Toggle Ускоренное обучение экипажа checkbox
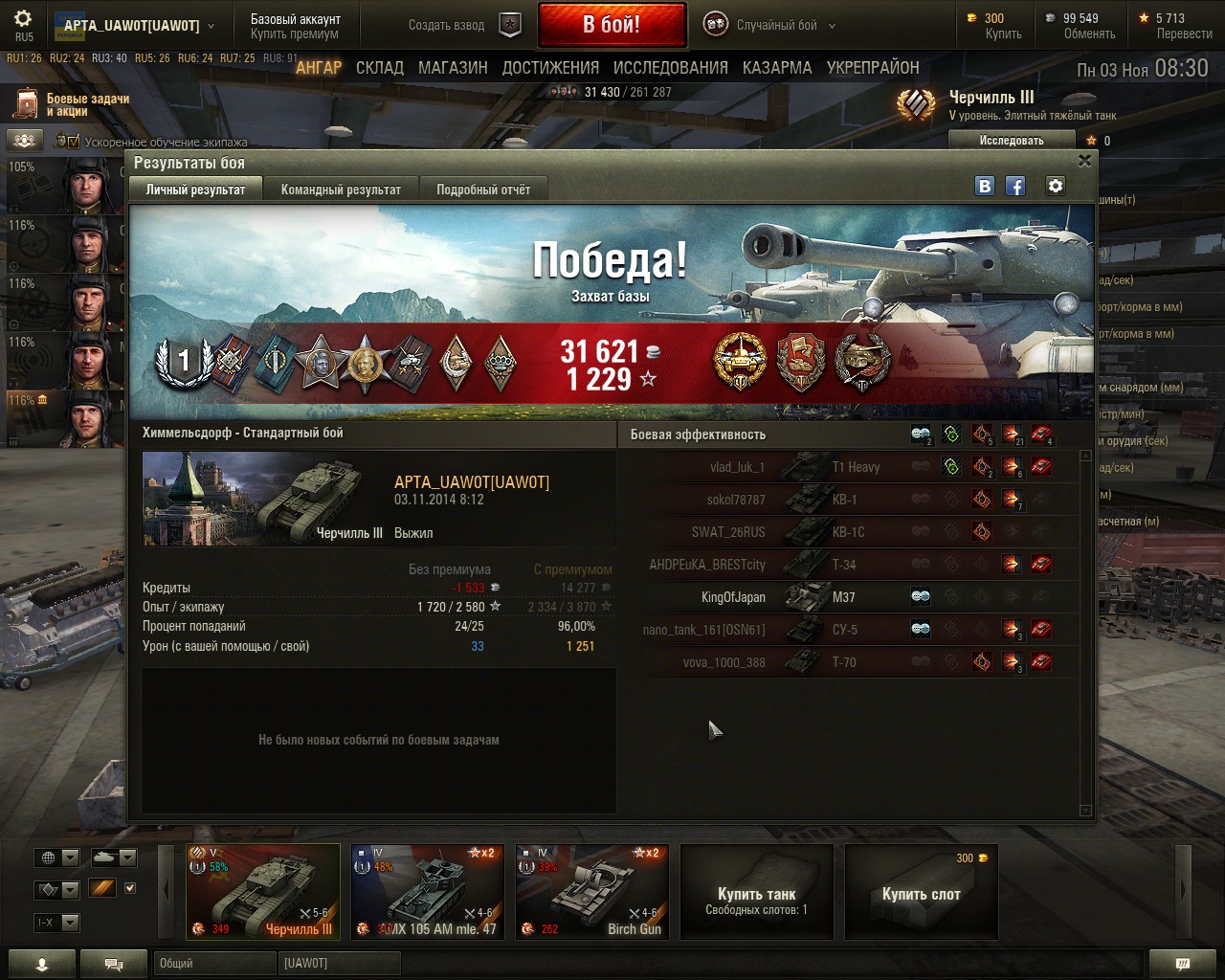Viewport: 1225px width, 980px height. click(73, 141)
